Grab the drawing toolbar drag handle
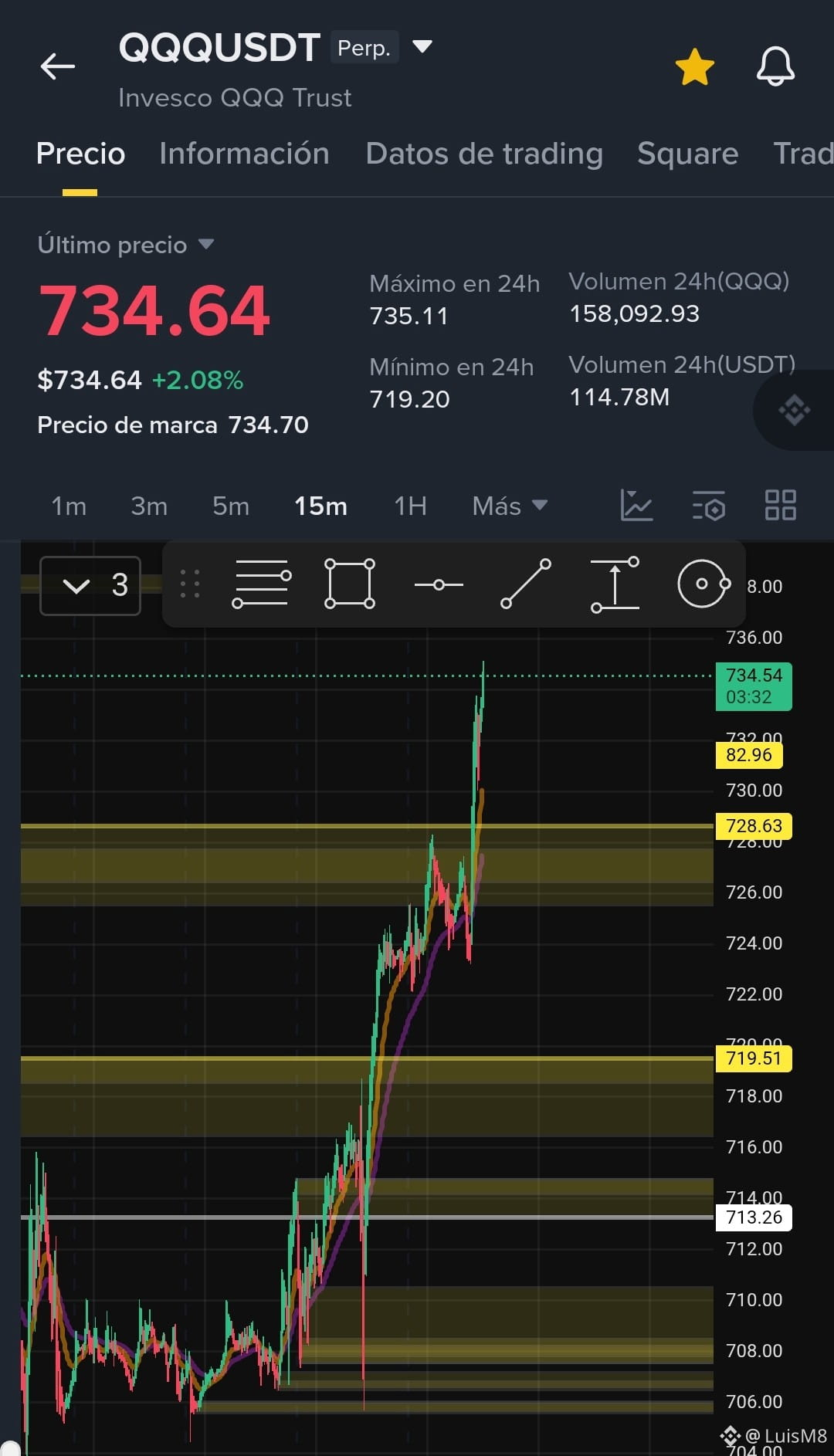 pyautogui.click(x=190, y=584)
